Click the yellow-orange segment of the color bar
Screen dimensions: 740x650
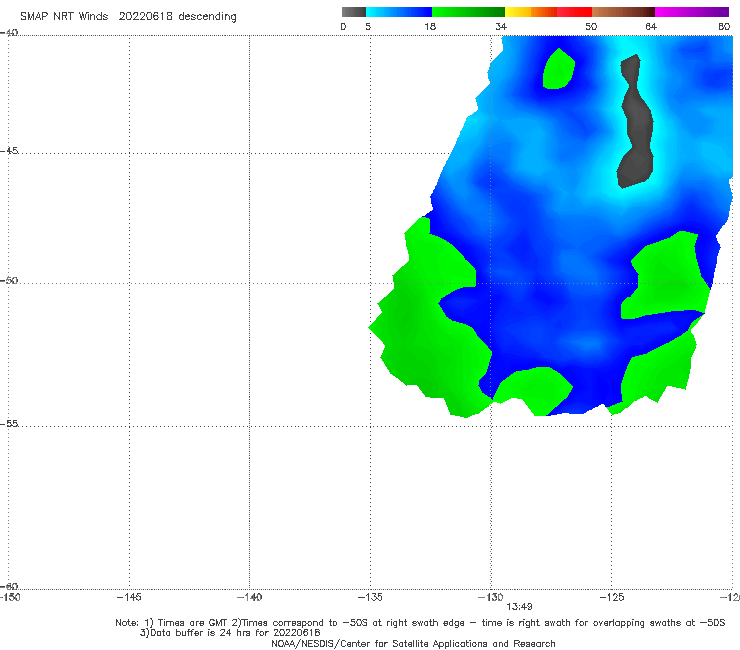530,12
